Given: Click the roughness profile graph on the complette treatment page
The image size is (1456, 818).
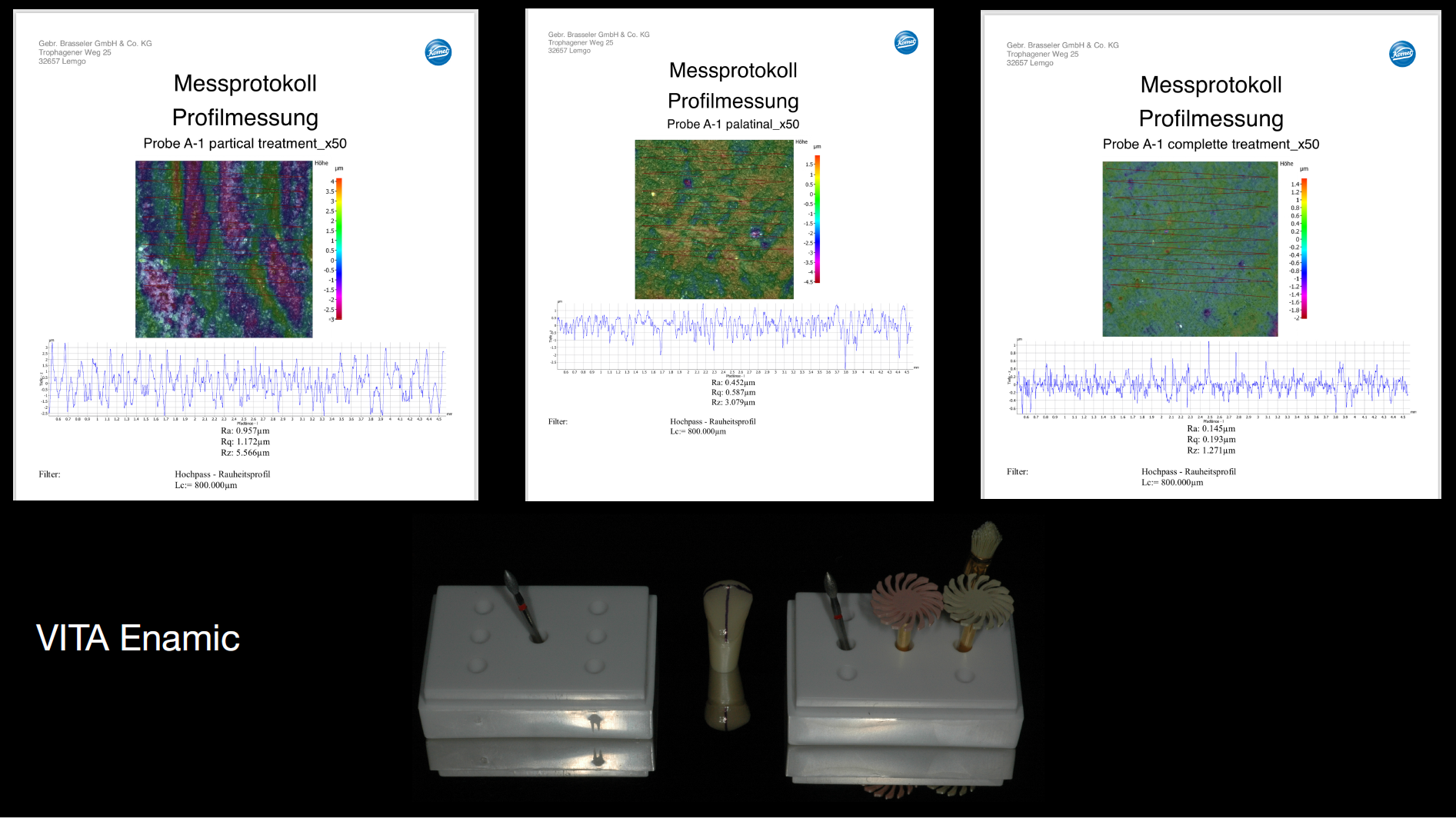Looking at the screenshot, I should [1211, 379].
